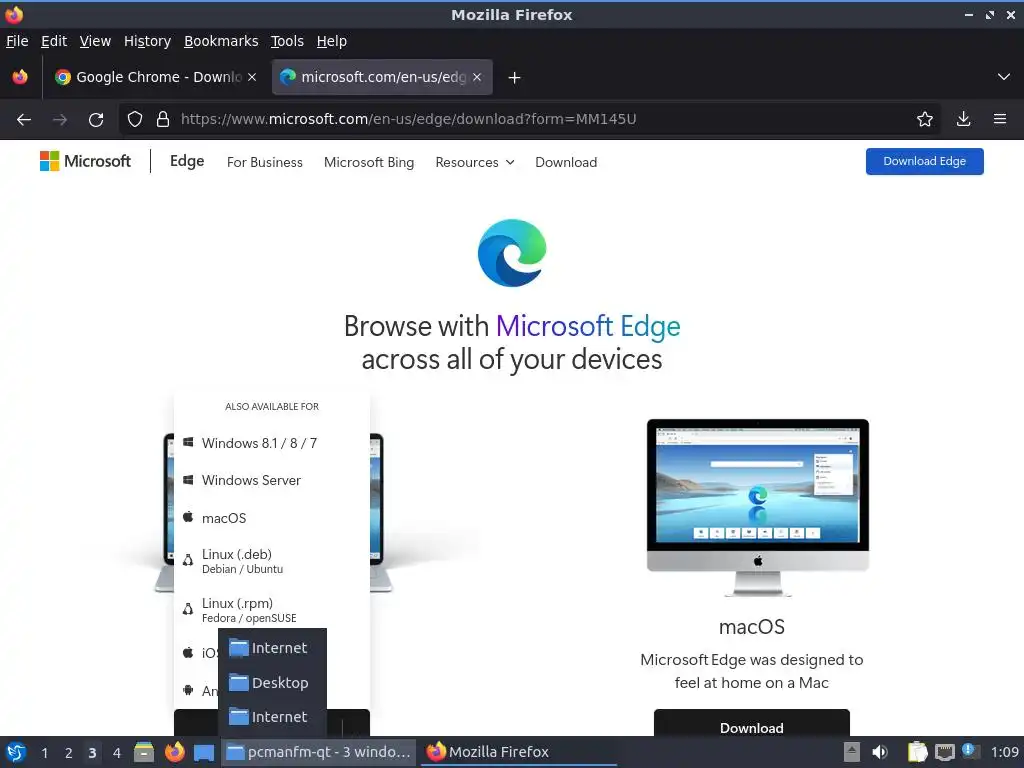The width and height of the screenshot is (1024, 768).
Task: Open the Edit menu
Action: 54,41
